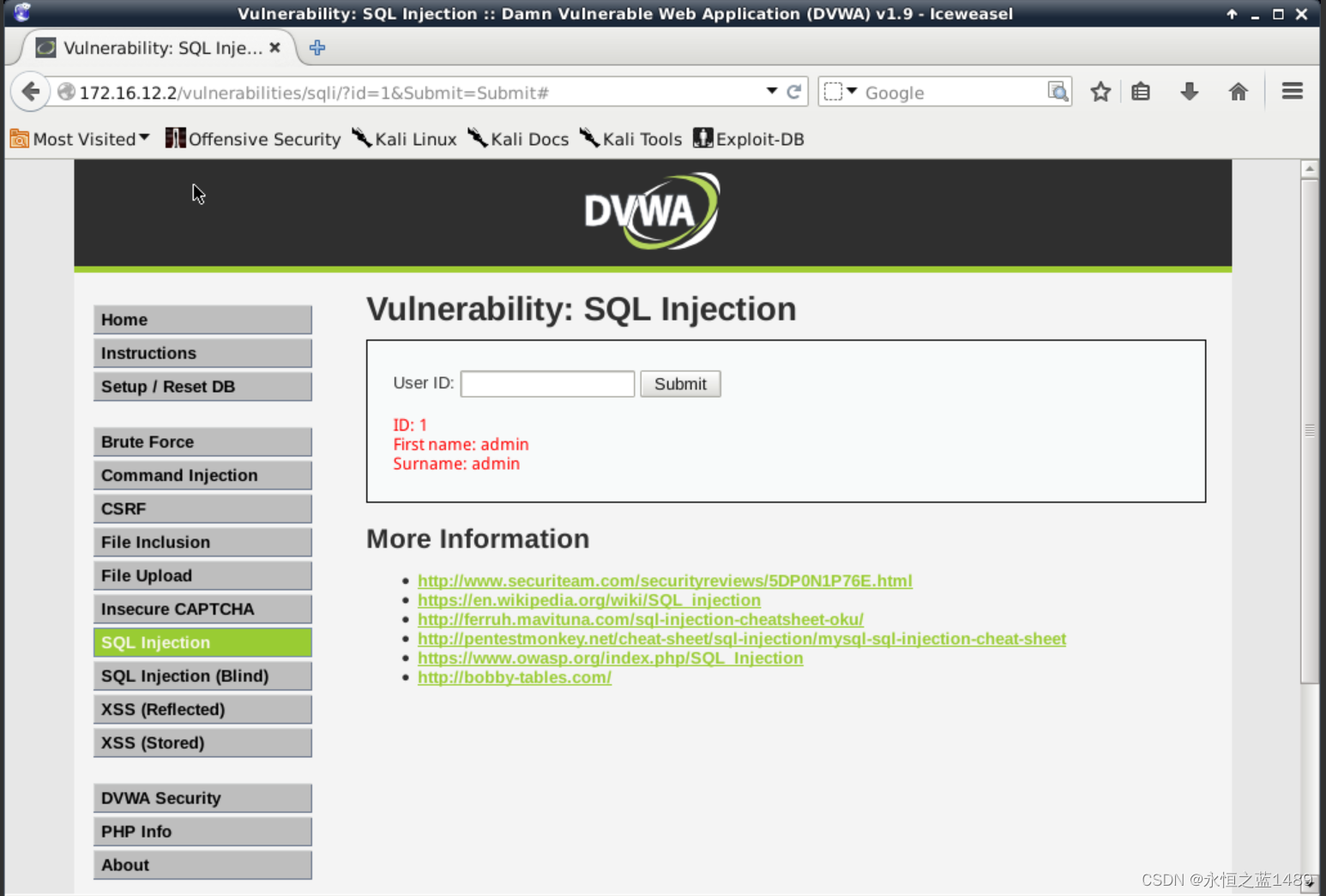Open the search engine selector dropdown

(x=841, y=91)
